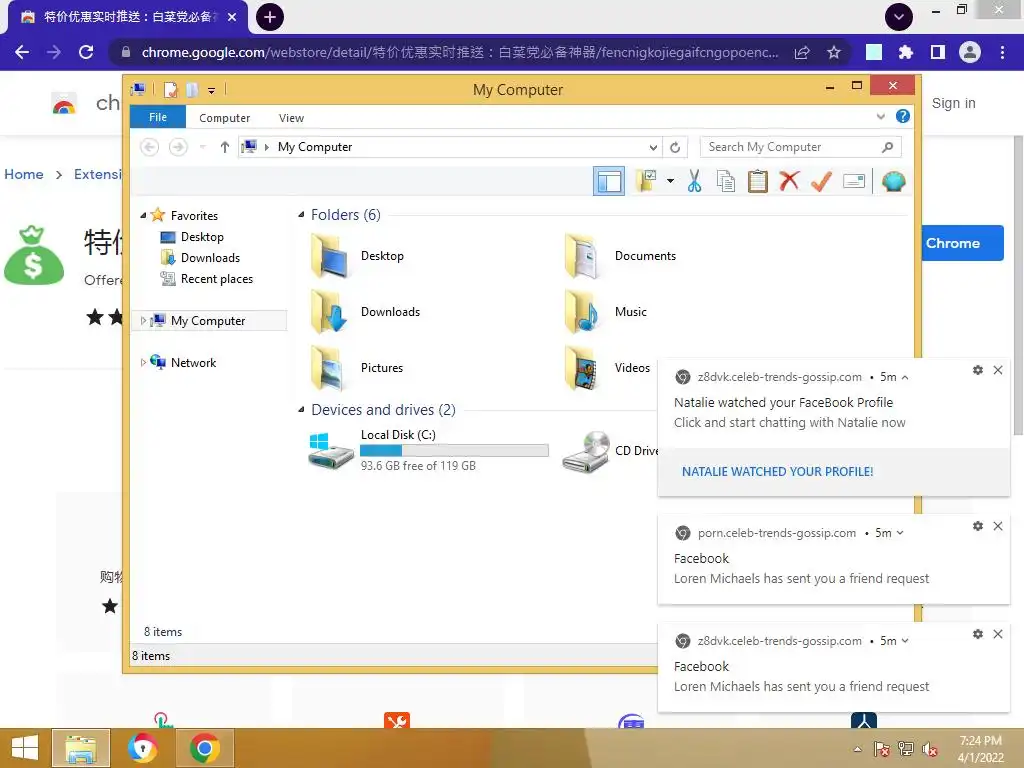This screenshot has width=1024, height=768.
Task: Open settings gear on bottom z8dvk notification
Action: (x=978, y=634)
